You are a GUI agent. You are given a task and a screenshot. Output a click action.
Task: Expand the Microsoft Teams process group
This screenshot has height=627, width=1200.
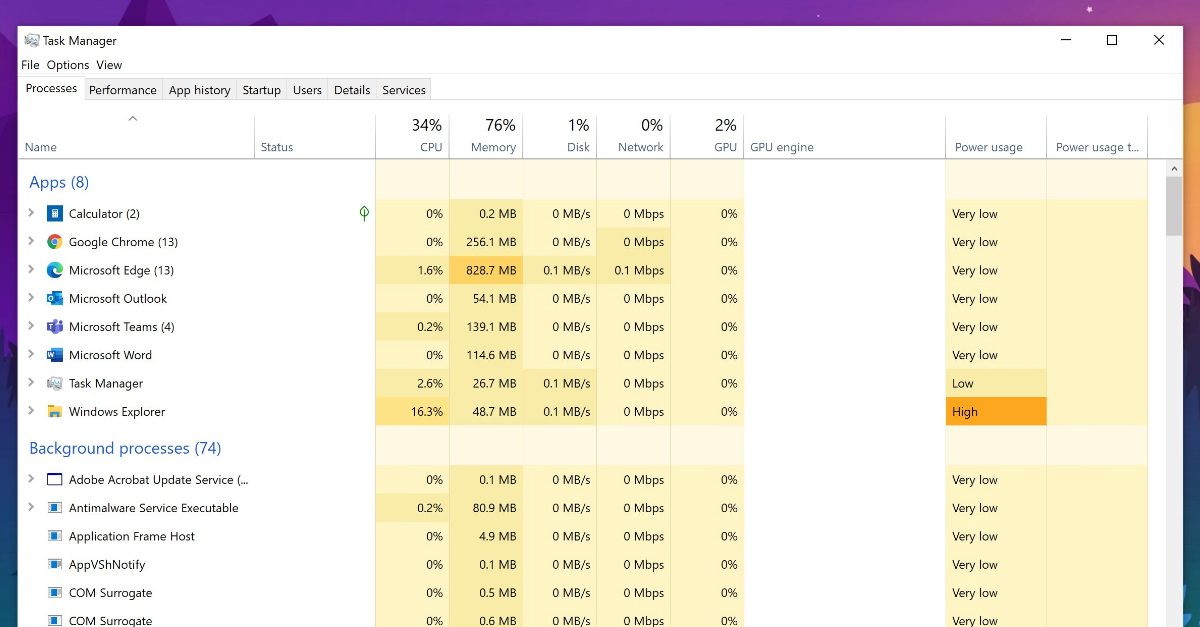pos(31,327)
